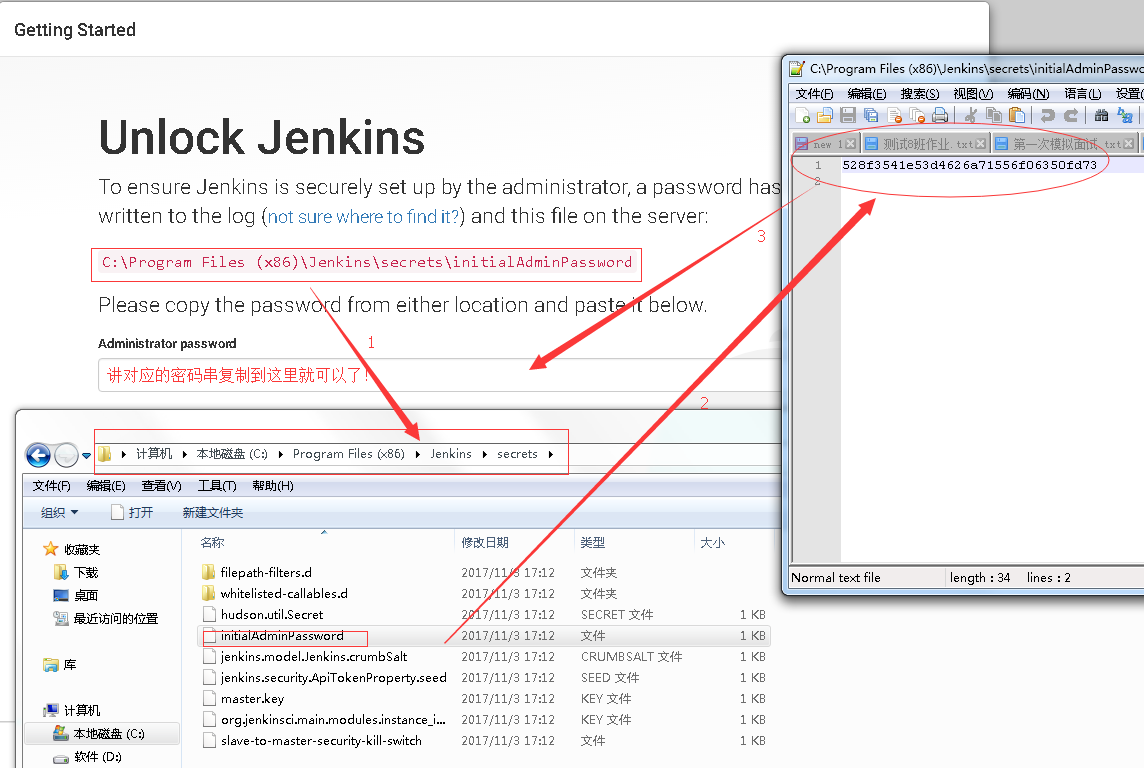Open recent locations dropdown beside Forward button

86,456
